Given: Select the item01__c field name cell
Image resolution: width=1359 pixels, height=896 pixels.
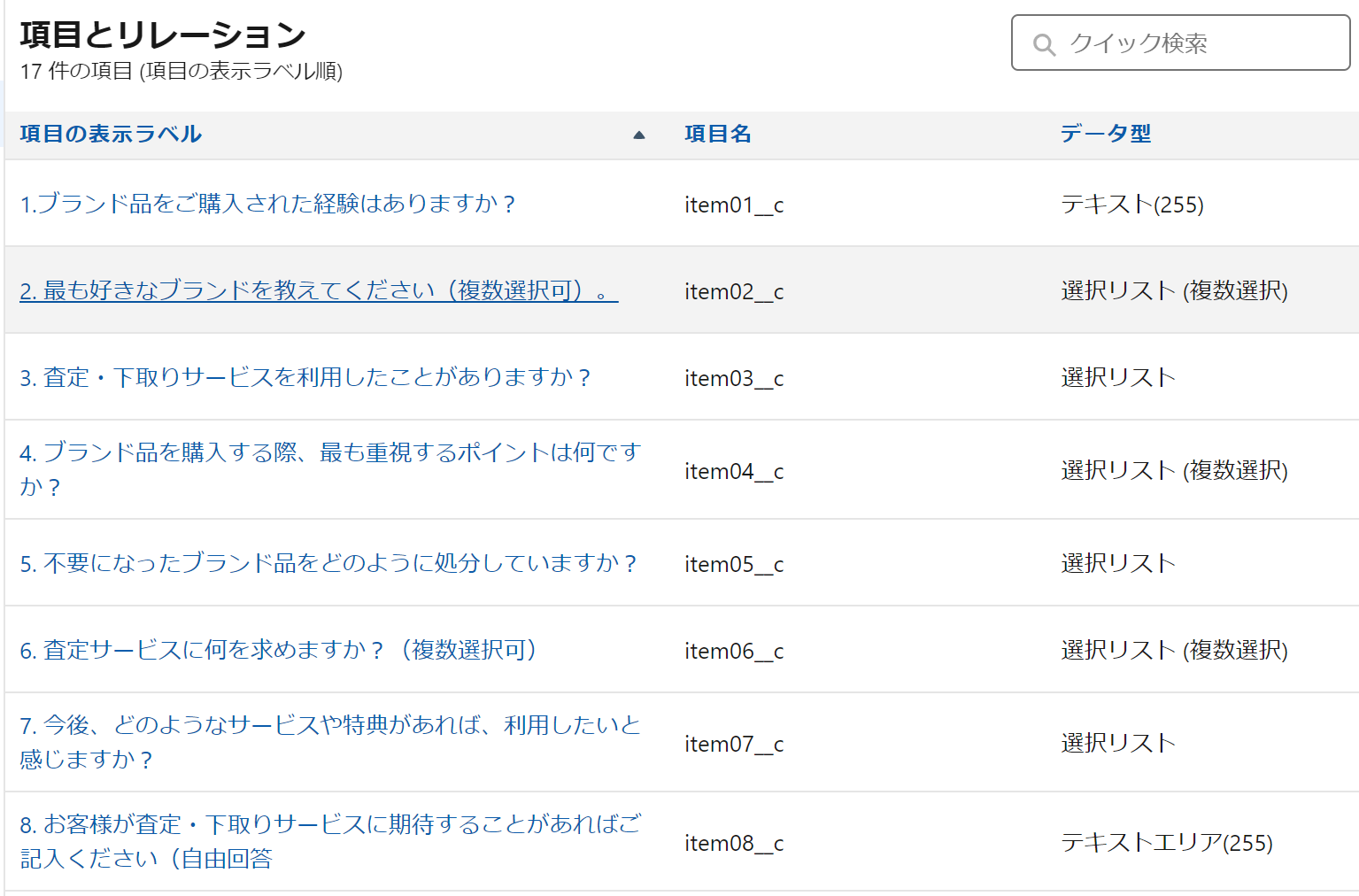Looking at the screenshot, I should click(734, 205).
